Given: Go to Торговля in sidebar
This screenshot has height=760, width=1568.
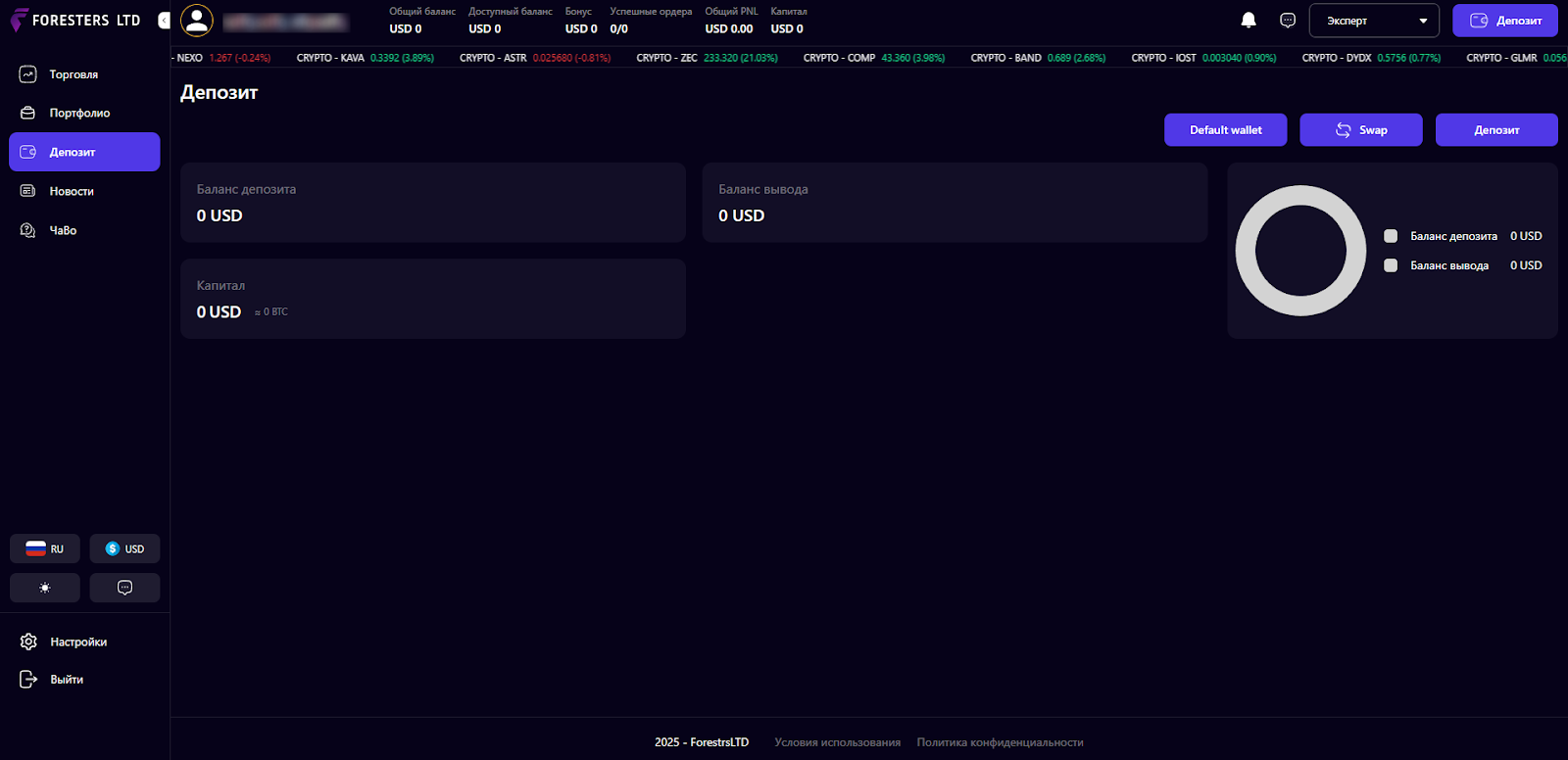Looking at the screenshot, I should coord(73,74).
